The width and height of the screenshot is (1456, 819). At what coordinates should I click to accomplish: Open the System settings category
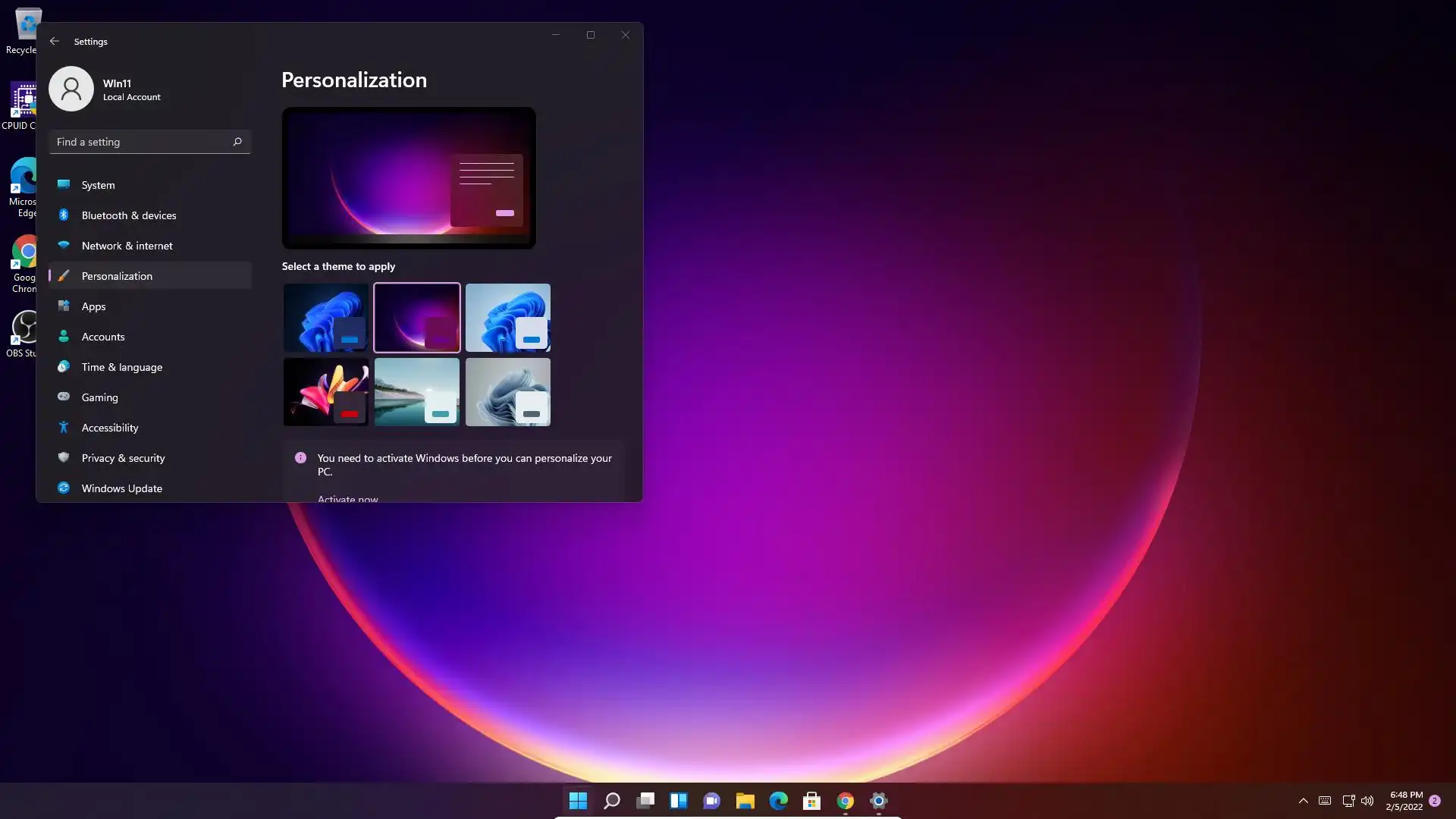[99, 185]
